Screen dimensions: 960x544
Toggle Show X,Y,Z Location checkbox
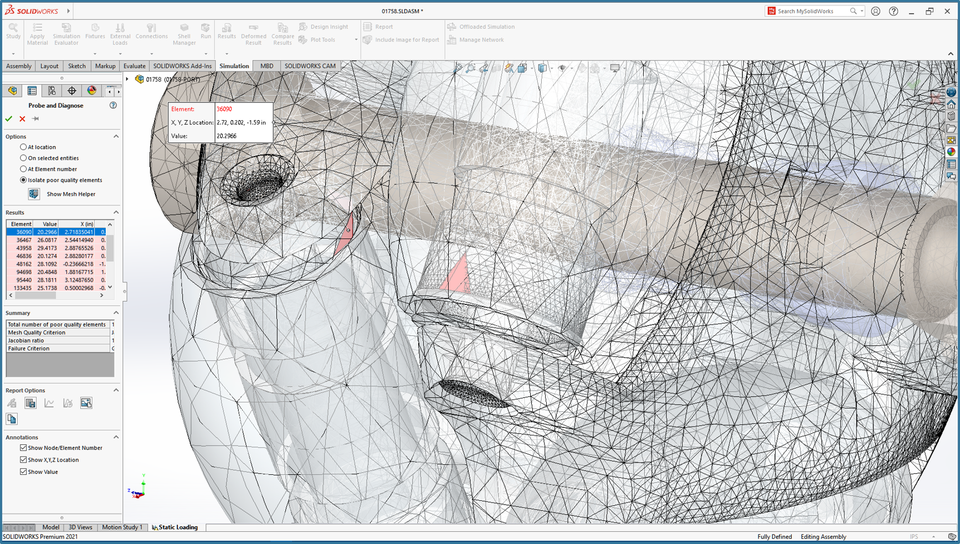23,460
